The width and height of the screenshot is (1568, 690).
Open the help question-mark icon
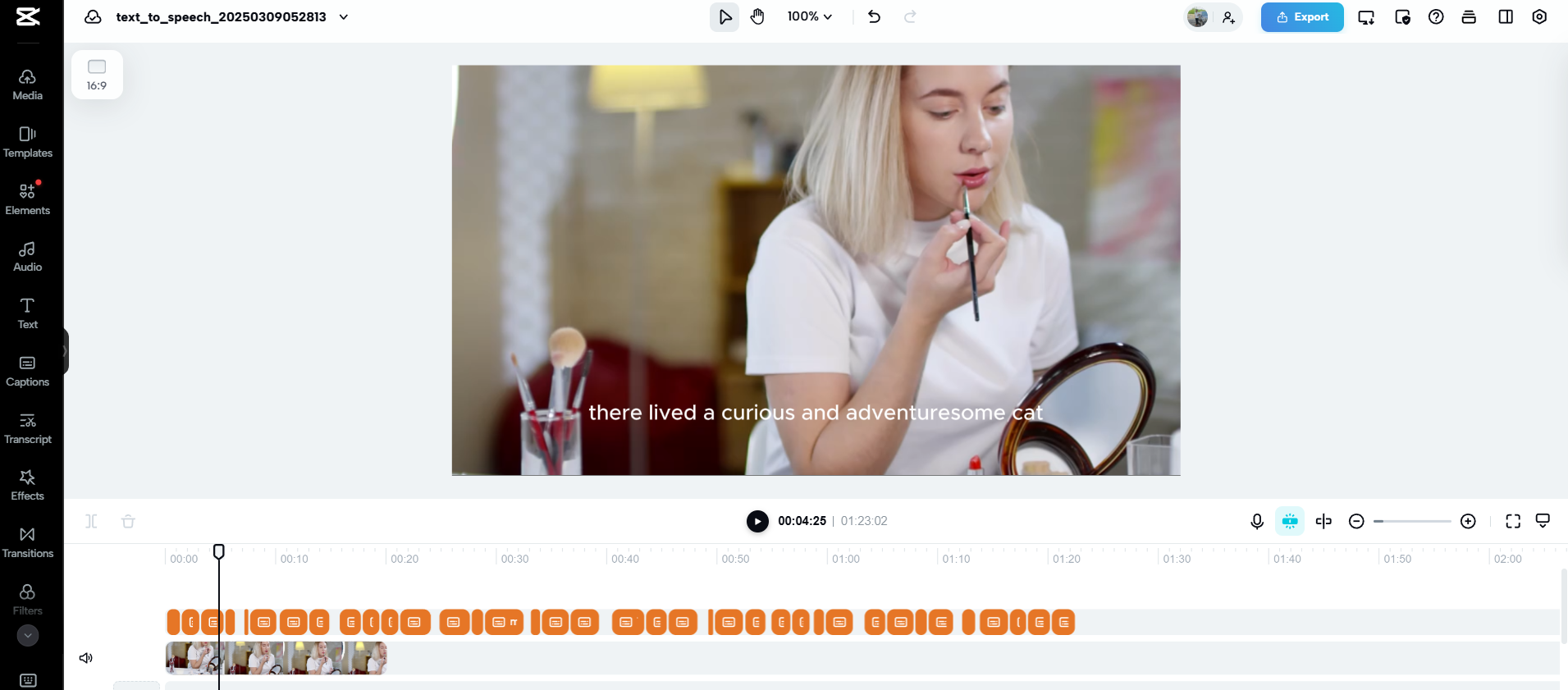coord(1436,16)
